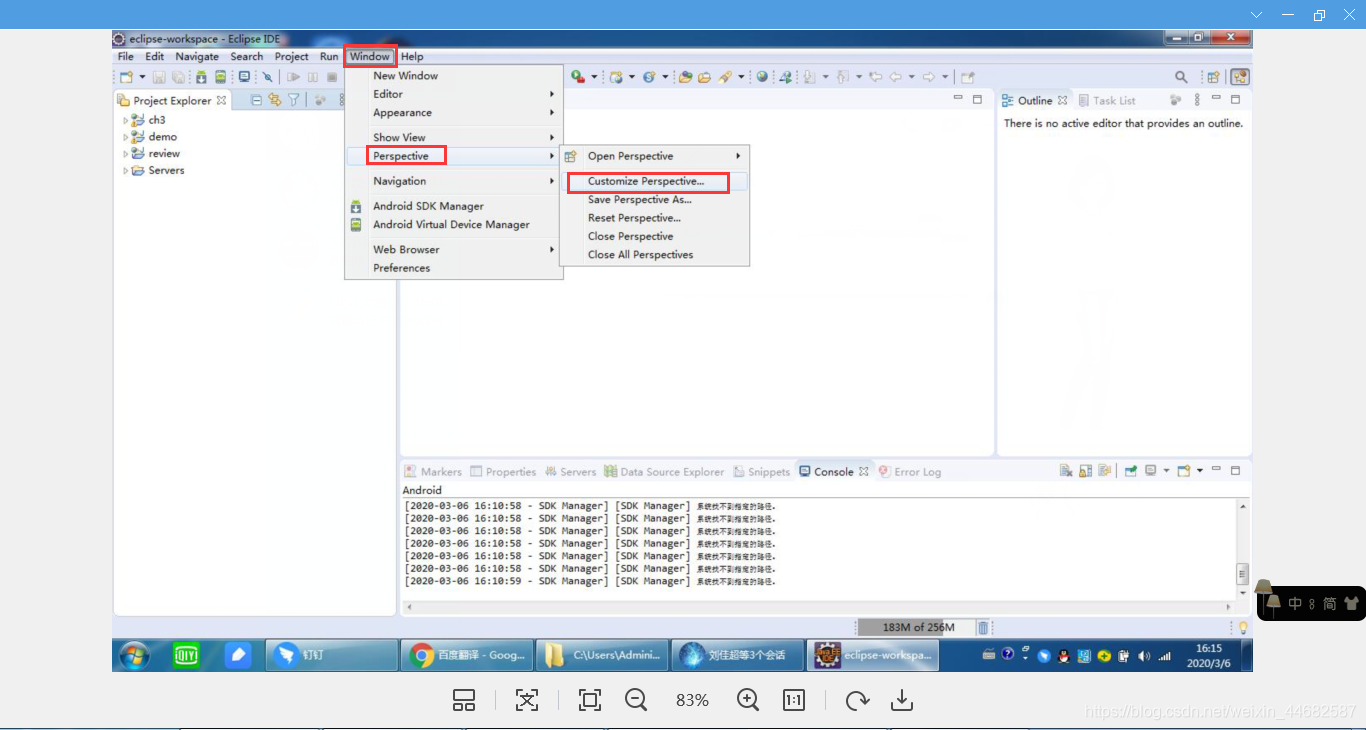Click the Last Edit Location icon
1366x730 pixels.
tap(875, 77)
